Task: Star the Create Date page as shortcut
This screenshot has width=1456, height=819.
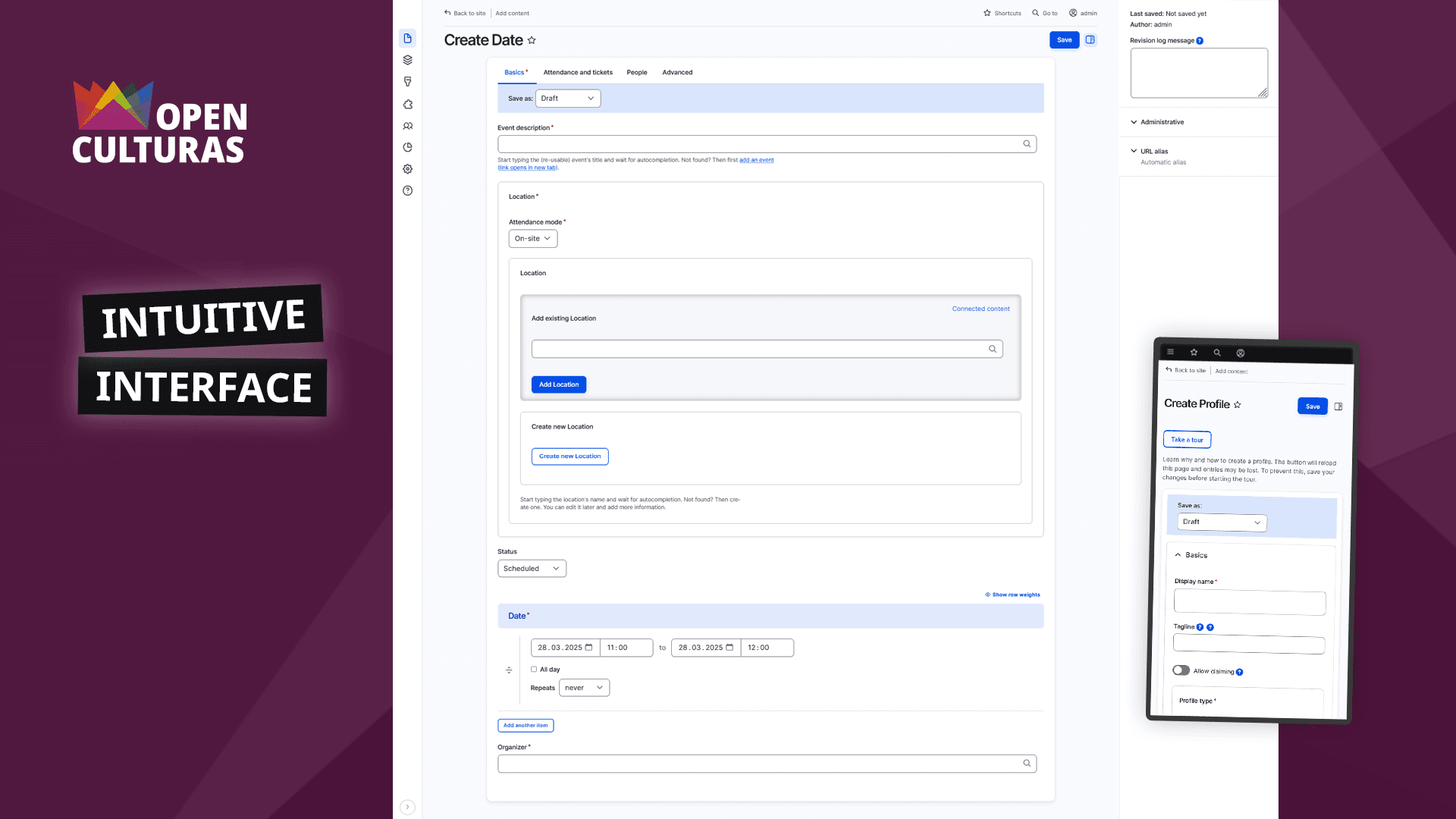Action: [532, 40]
